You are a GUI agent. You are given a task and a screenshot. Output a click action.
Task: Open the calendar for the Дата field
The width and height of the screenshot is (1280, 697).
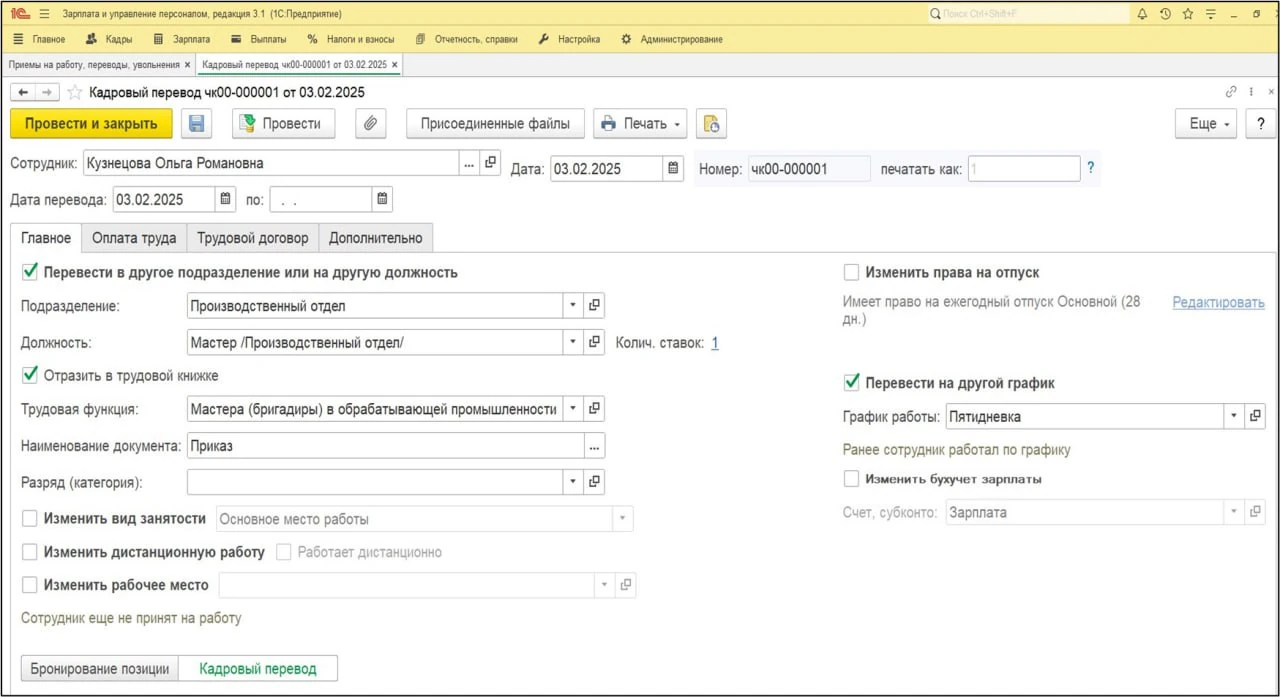[x=674, y=168]
